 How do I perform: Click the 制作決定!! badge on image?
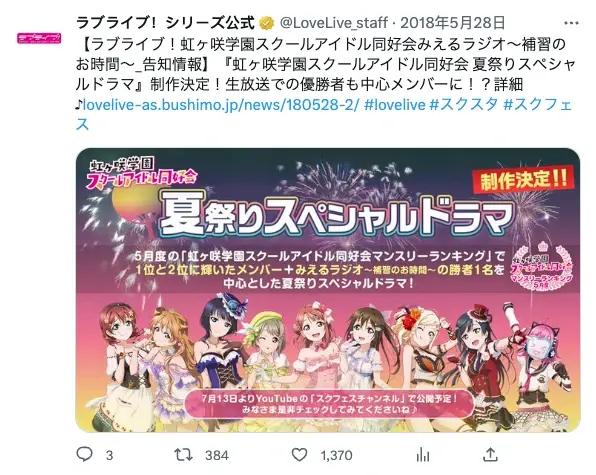(523, 179)
